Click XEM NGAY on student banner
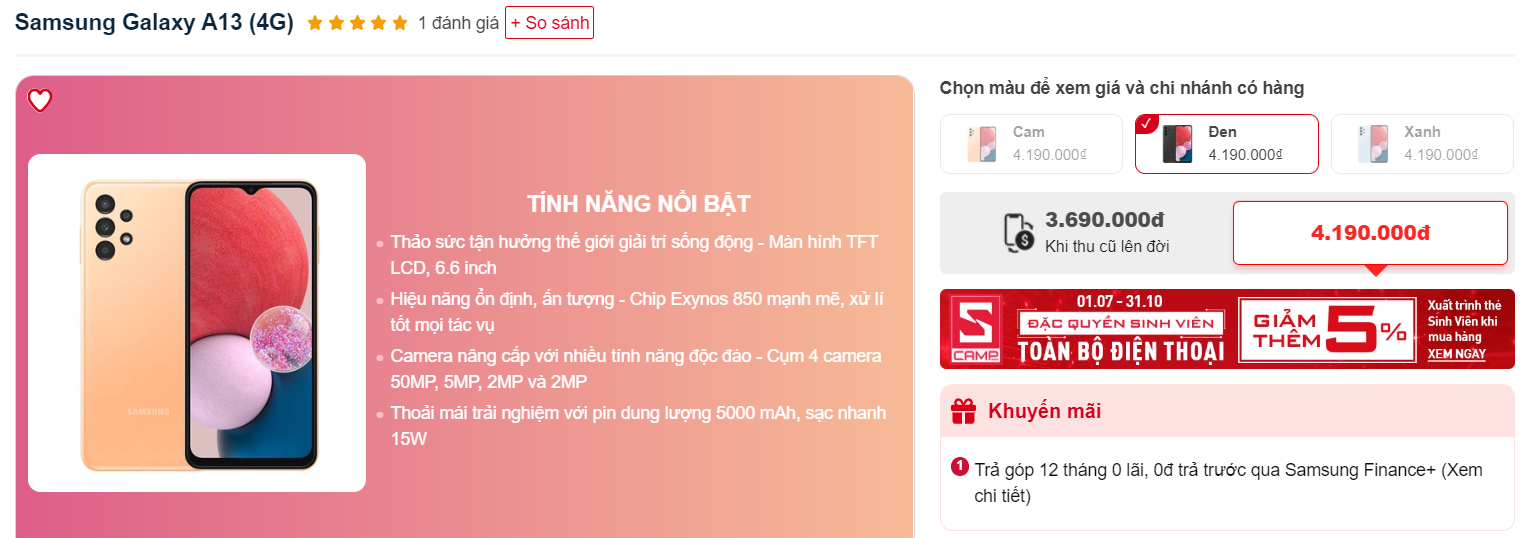Viewport: 1529px width, 538px height. [x=1456, y=354]
